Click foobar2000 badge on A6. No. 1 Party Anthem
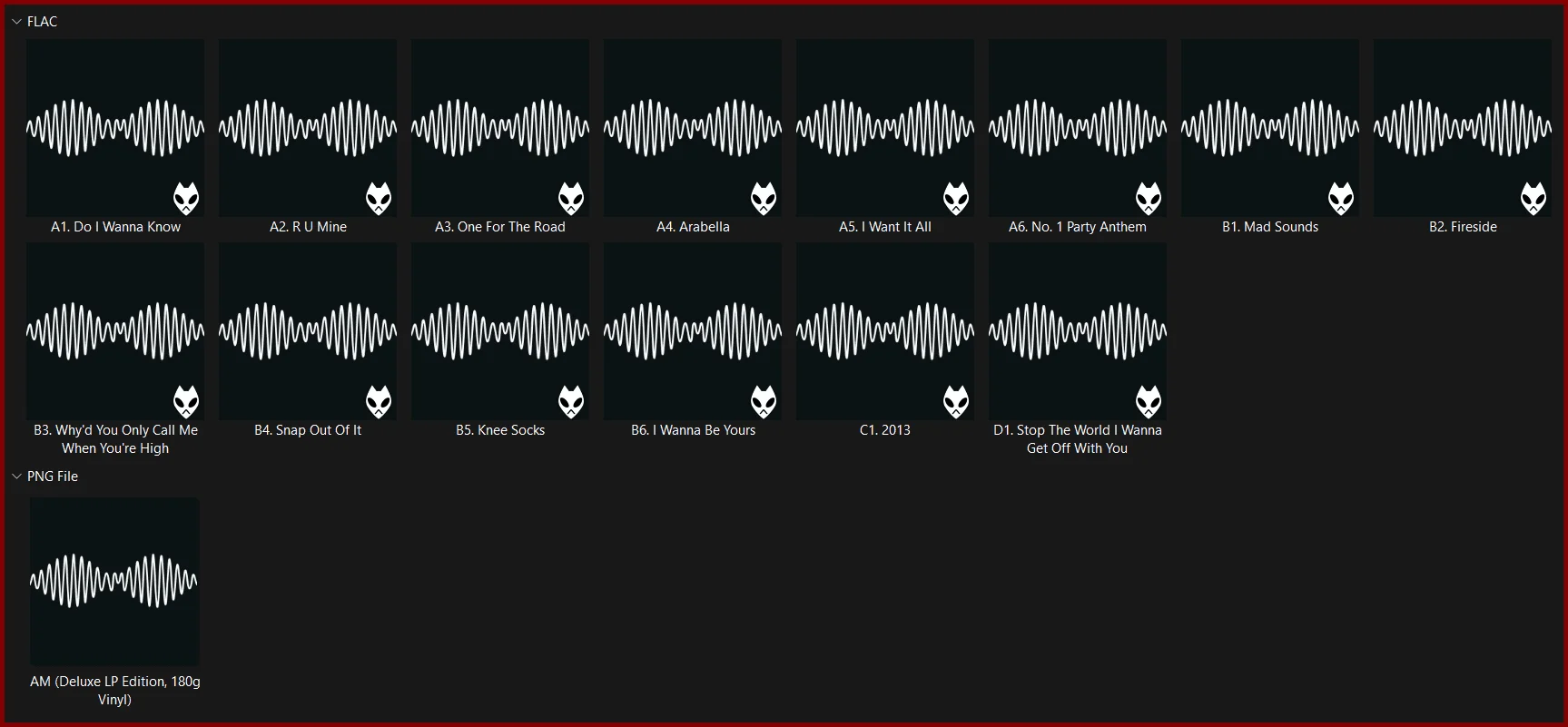Image resolution: width=1568 pixels, height=727 pixels. 1149,198
